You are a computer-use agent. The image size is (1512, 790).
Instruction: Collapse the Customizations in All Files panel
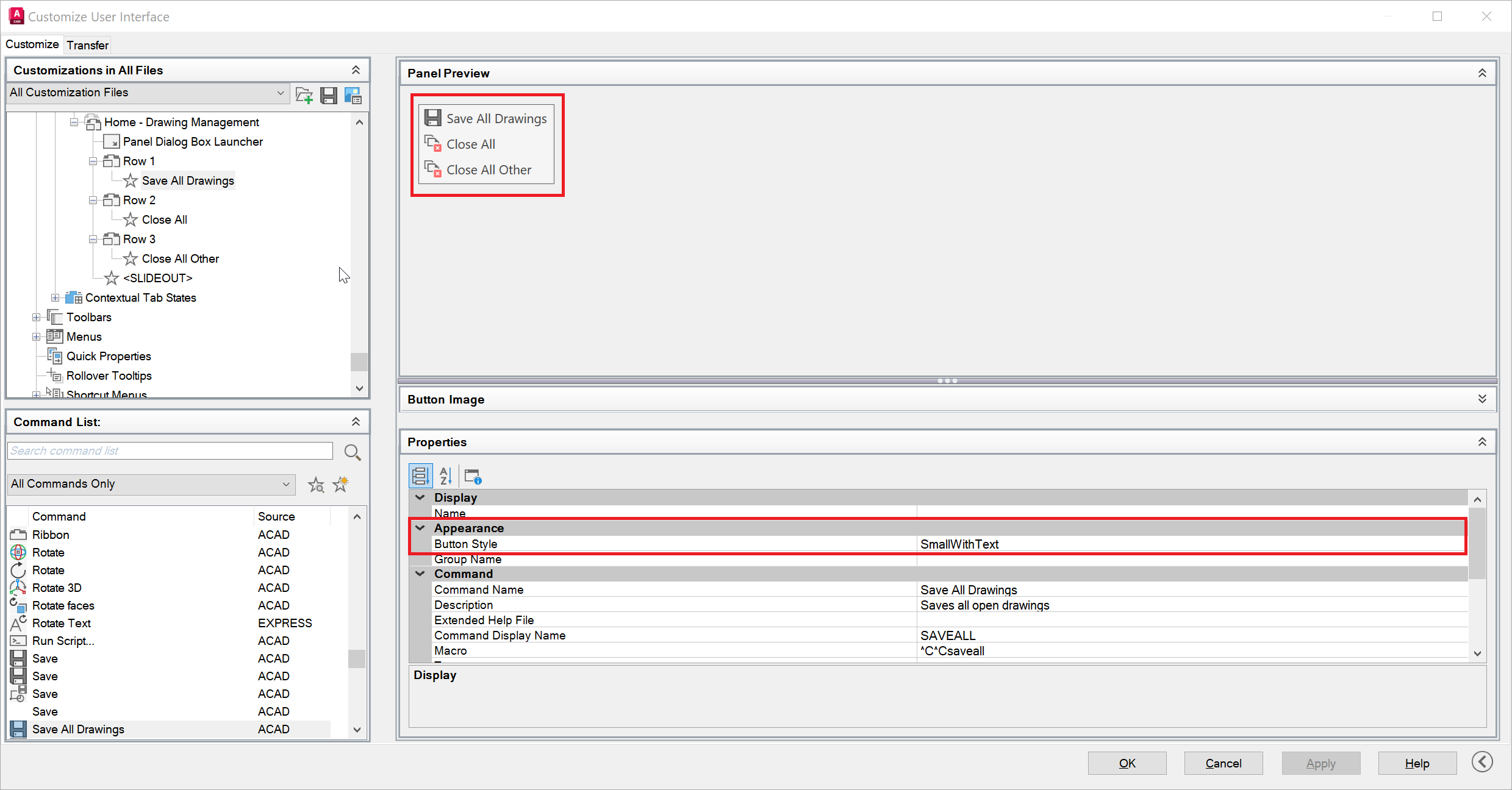(x=356, y=69)
